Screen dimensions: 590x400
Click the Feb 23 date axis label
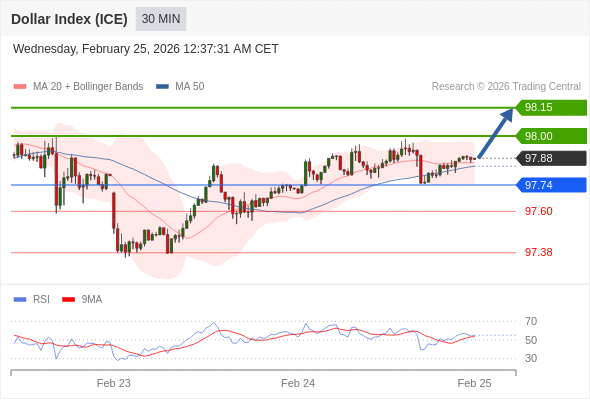click(x=114, y=383)
